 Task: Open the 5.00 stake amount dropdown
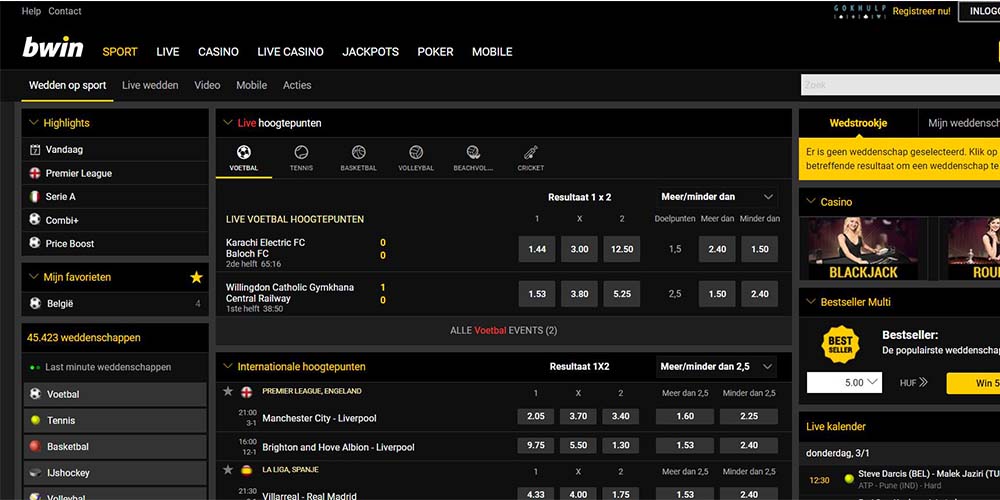click(844, 382)
